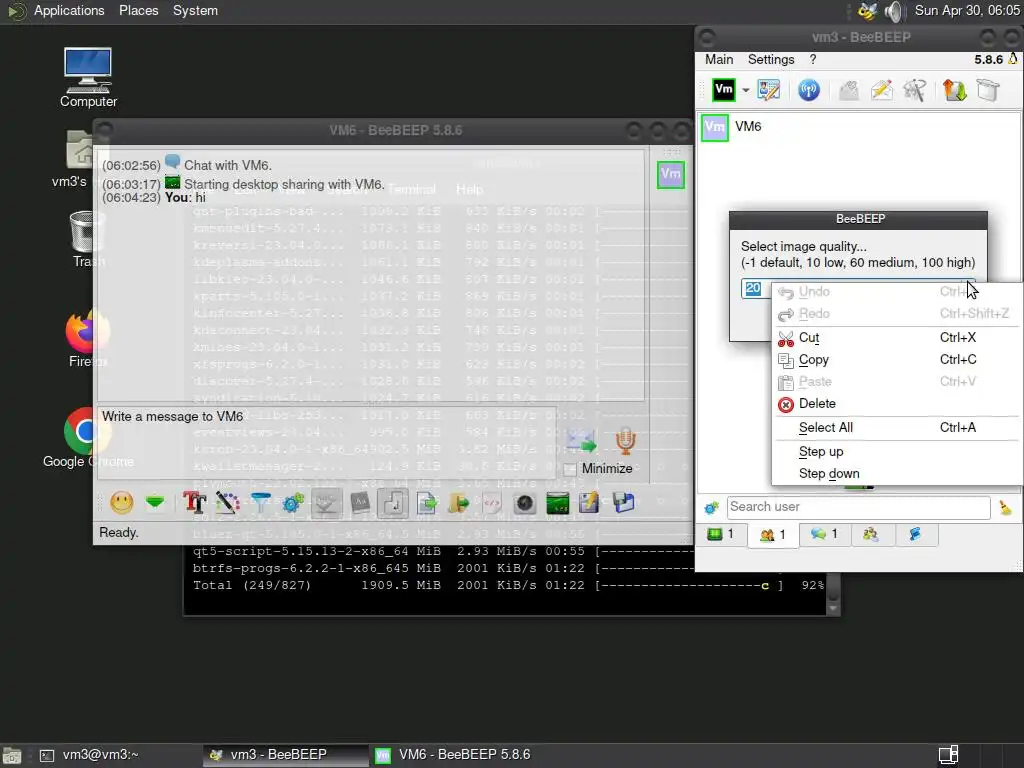The height and width of the screenshot is (768, 1024).
Task: Switch to the chats bubble tab showing 1
Action: (824, 534)
